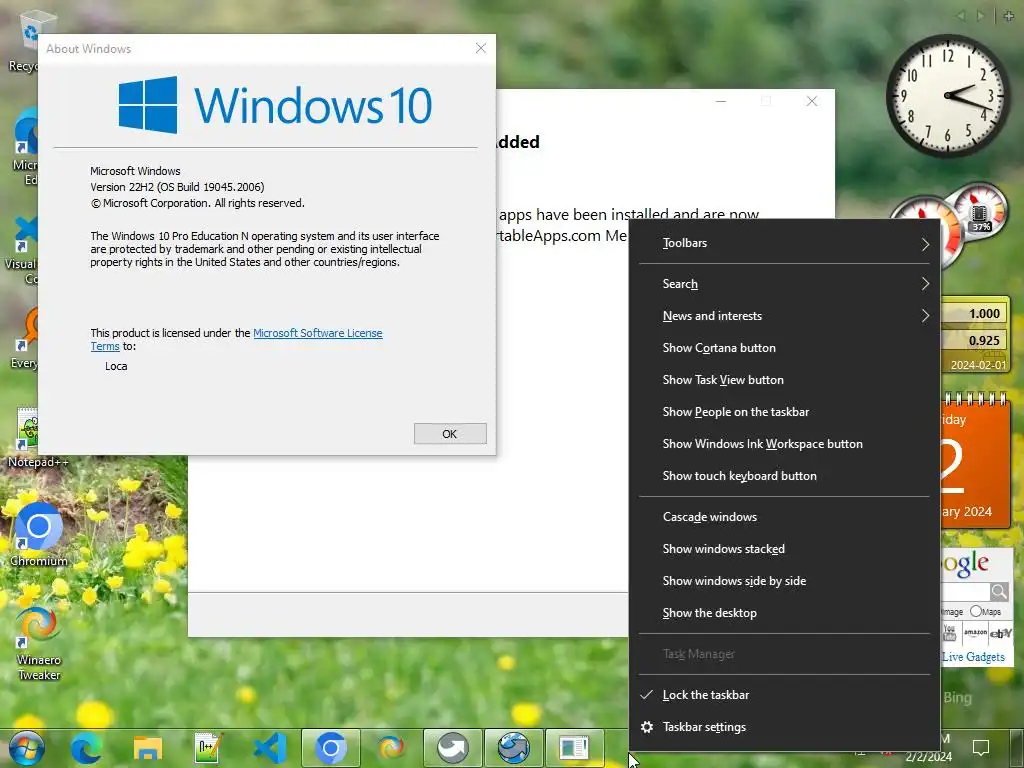Expand the Search submenu
The height and width of the screenshot is (768, 1024).
click(x=784, y=284)
